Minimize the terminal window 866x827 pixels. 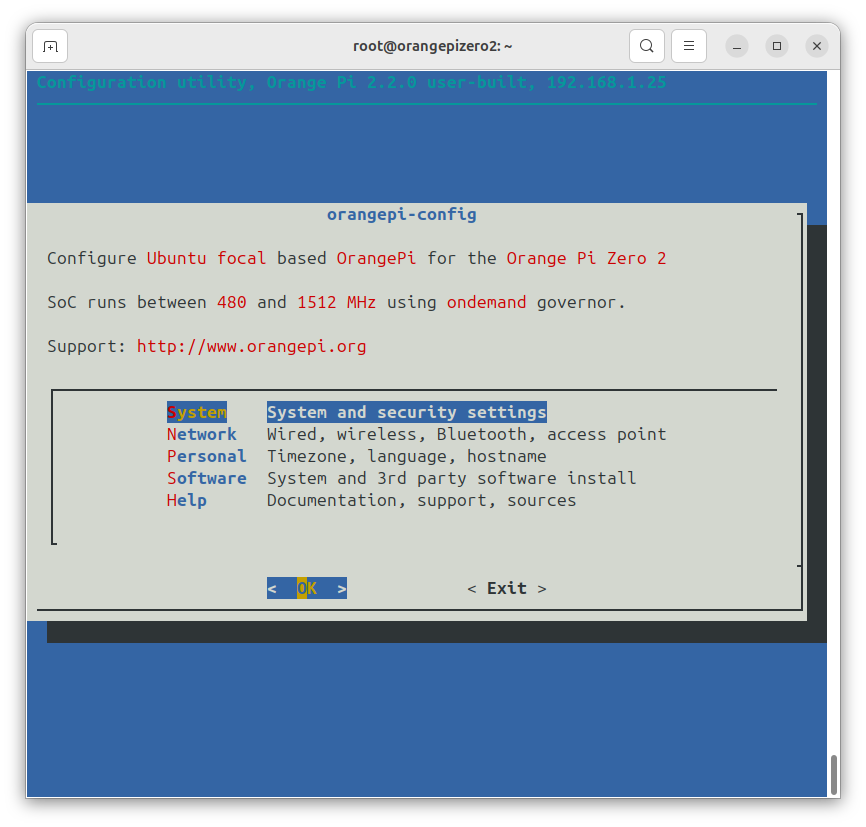click(x=737, y=46)
